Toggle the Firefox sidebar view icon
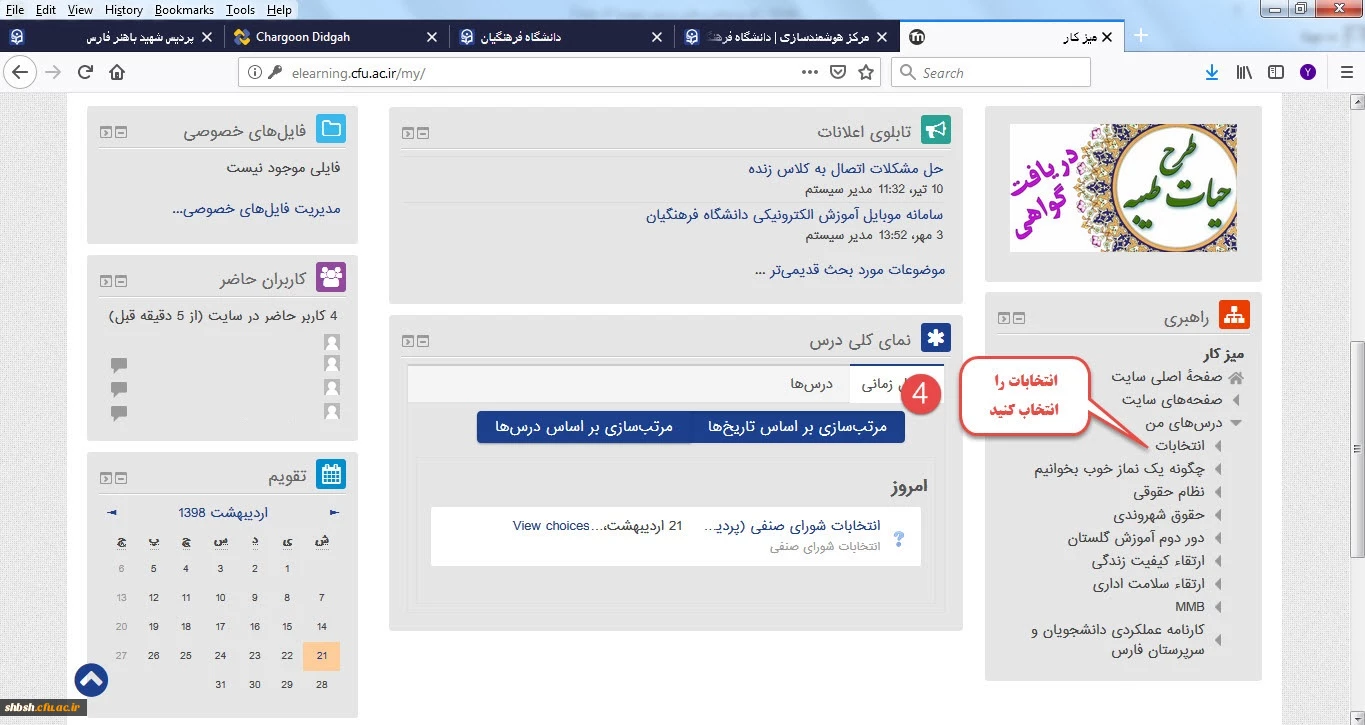This screenshot has height=725, width=1365. 1276,72
